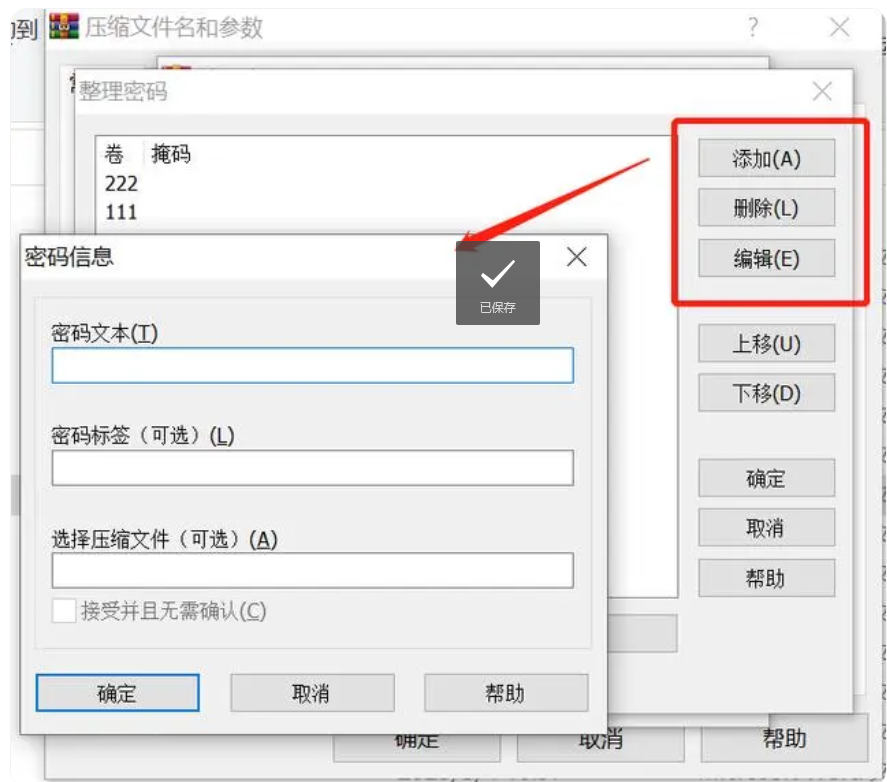Focus the 选择压缩文件（可选）(A) input field
887x782 pixels.
(312, 570)
